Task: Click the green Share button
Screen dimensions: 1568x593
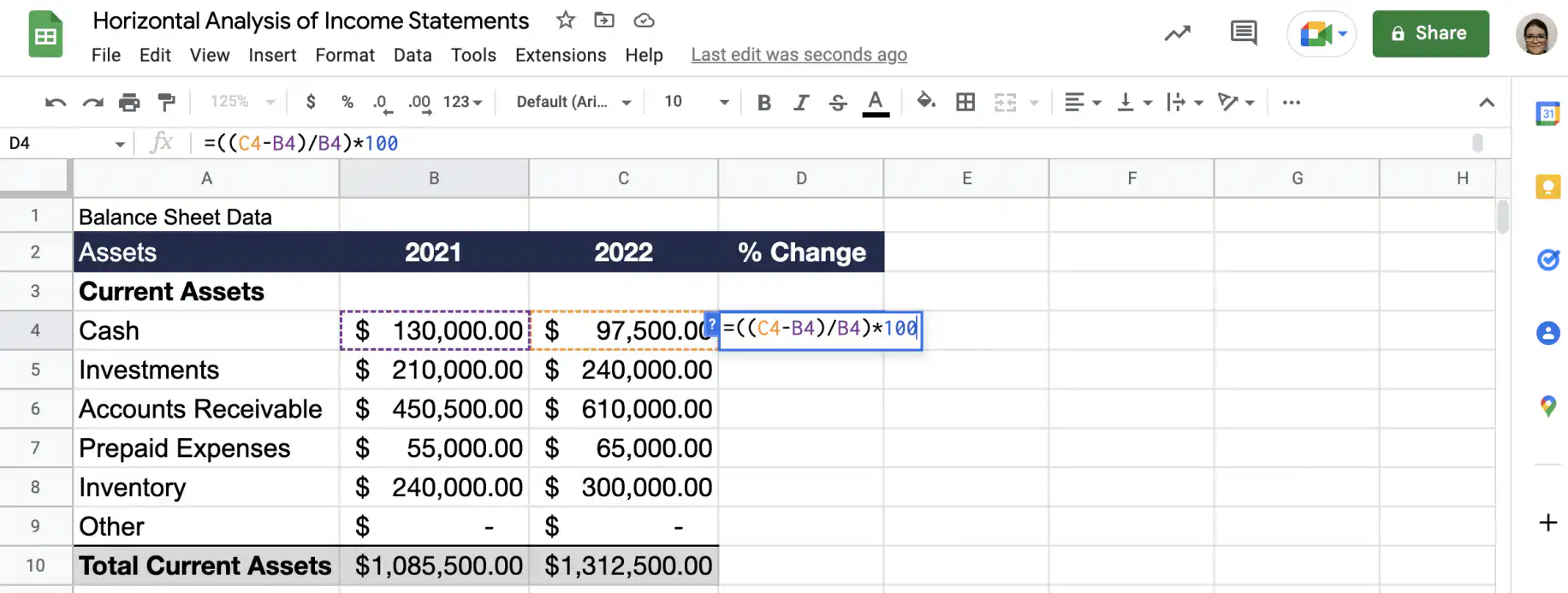Action: [x=1430, y=33]
